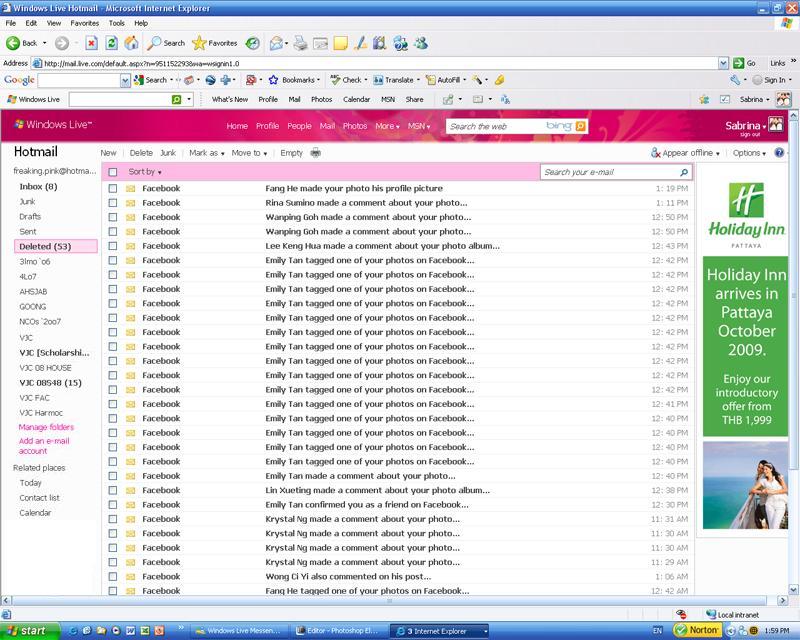Open the address bar dropdown arrow

pyautogui.click(x=723, y=63)
